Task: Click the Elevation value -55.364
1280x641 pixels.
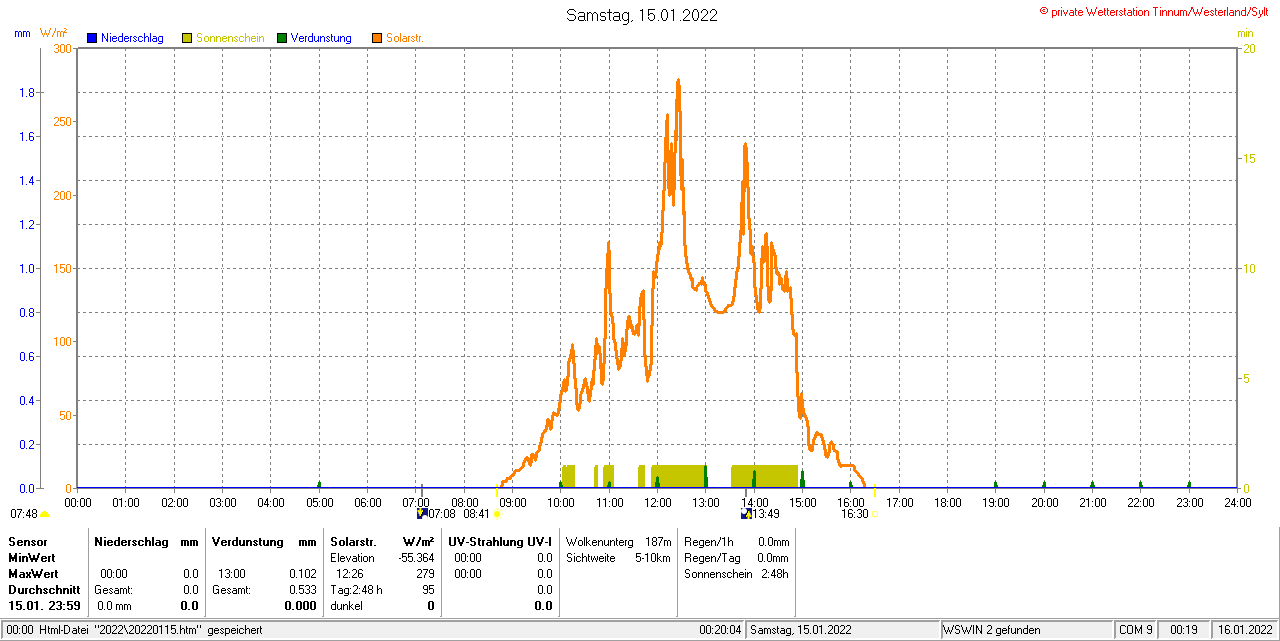Action: pyautogui.click(x=416, y=557)
